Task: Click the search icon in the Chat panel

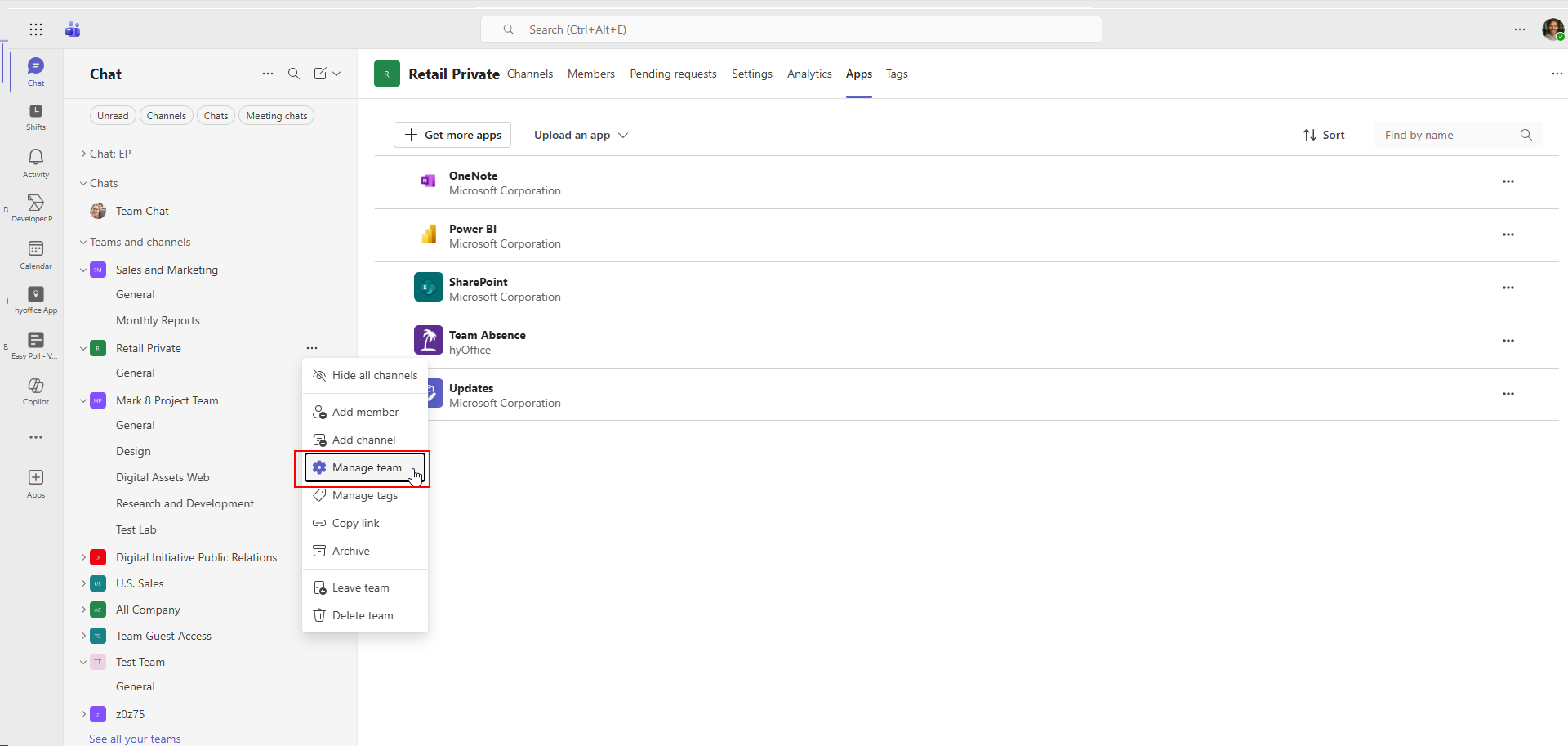Action: tap(294, 74)
